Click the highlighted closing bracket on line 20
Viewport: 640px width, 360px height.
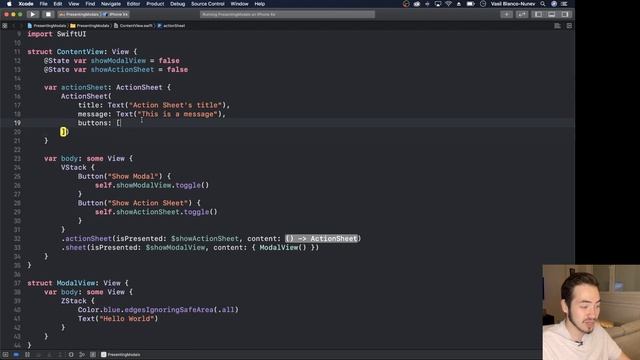pyautogui.click(x=63, y=132)
